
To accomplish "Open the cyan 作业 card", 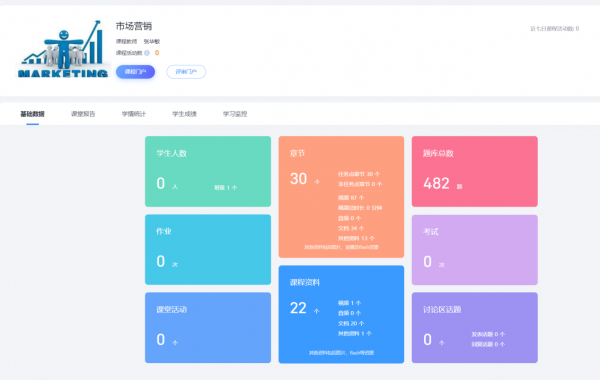I will tap(208, 250).
